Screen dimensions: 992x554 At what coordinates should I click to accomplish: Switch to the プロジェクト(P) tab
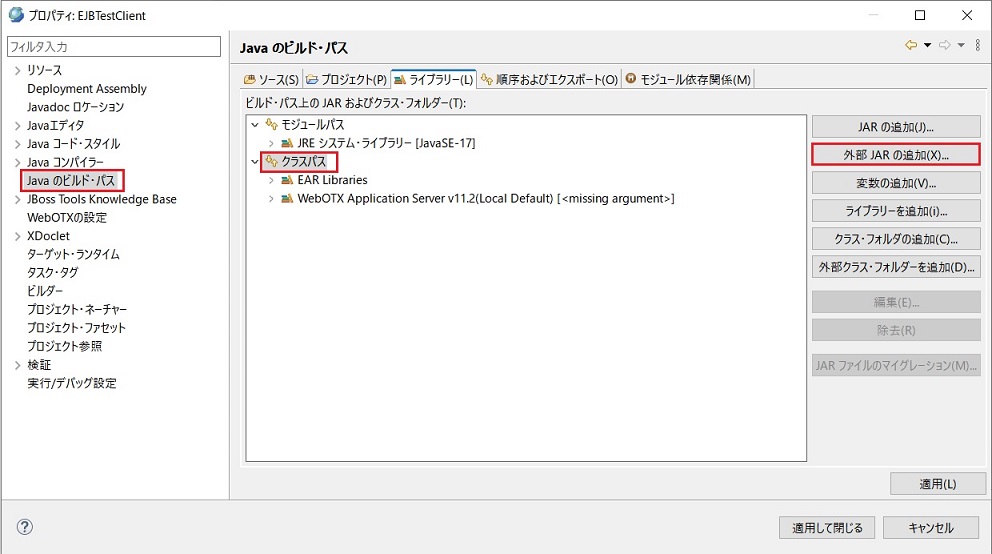346,79
